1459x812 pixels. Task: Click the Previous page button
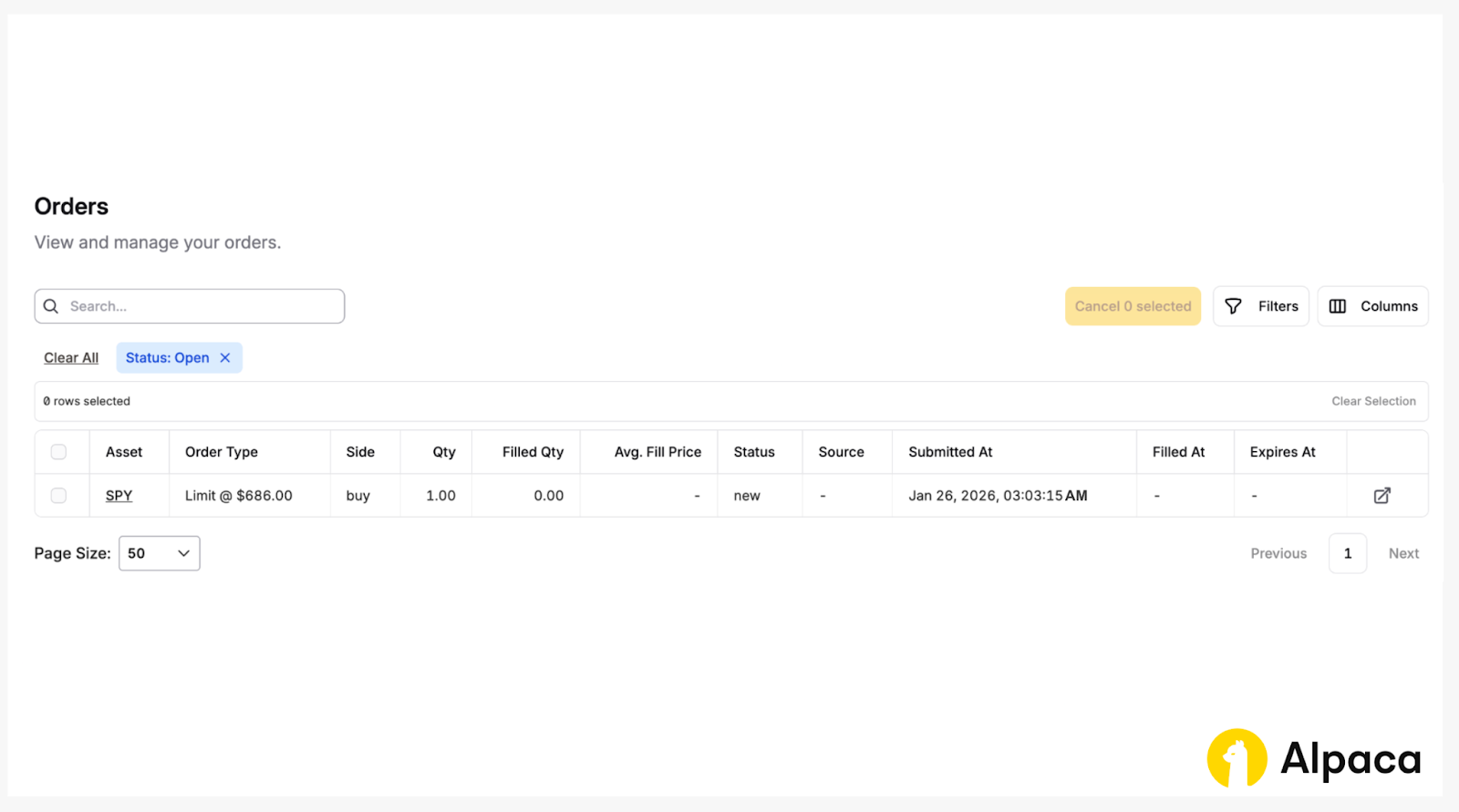(1278, 553)
